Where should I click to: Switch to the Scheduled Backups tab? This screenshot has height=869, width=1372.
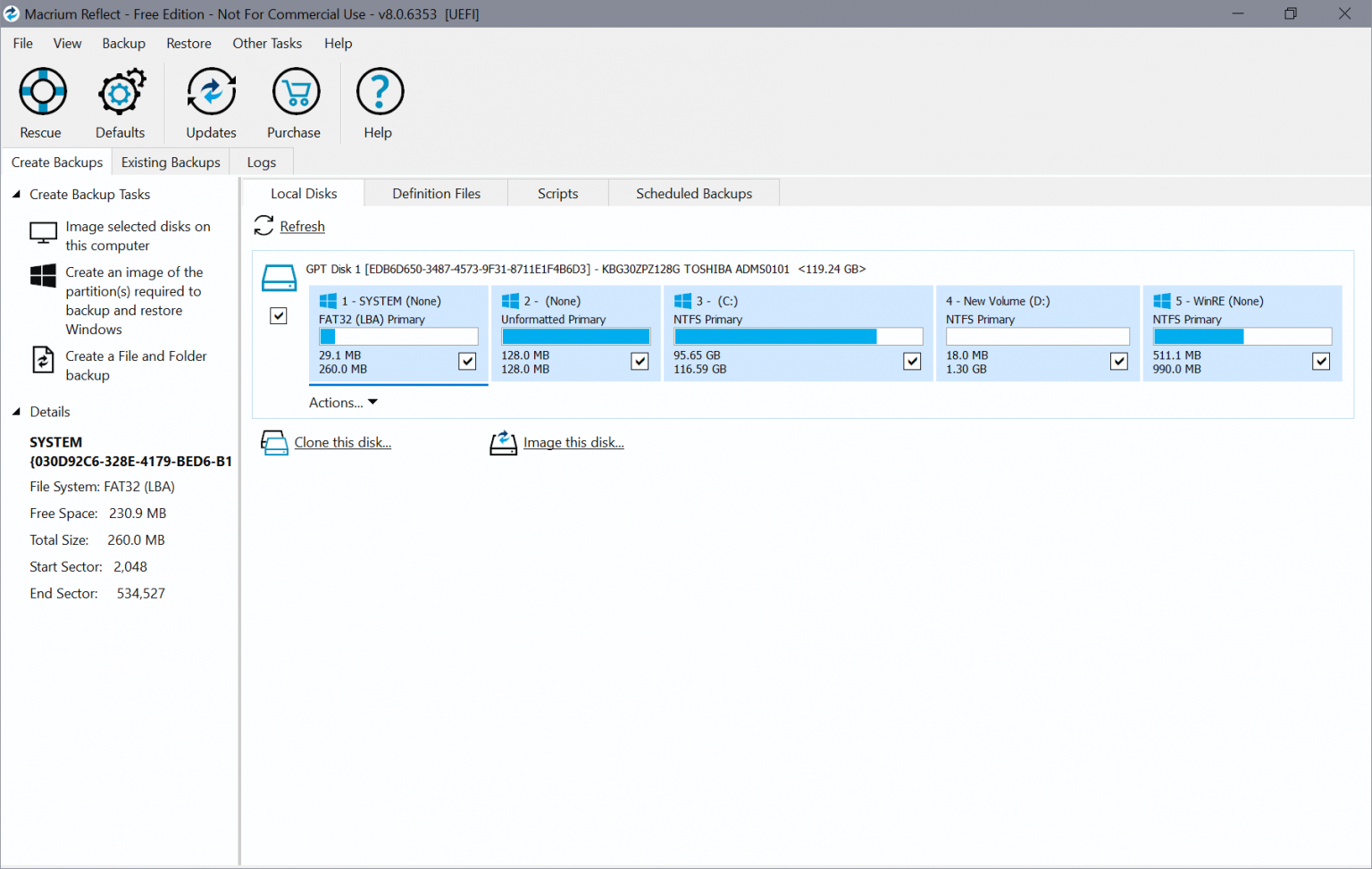(x=694, y=192)
